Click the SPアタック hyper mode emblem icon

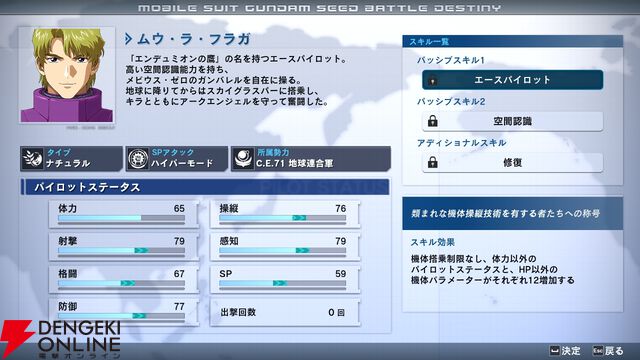[x=138, y=158]
